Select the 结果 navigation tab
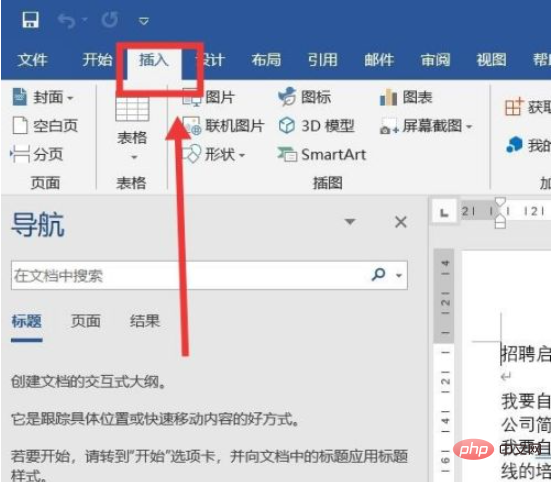This screenshot has height=482, width=552. pos(145,321)
